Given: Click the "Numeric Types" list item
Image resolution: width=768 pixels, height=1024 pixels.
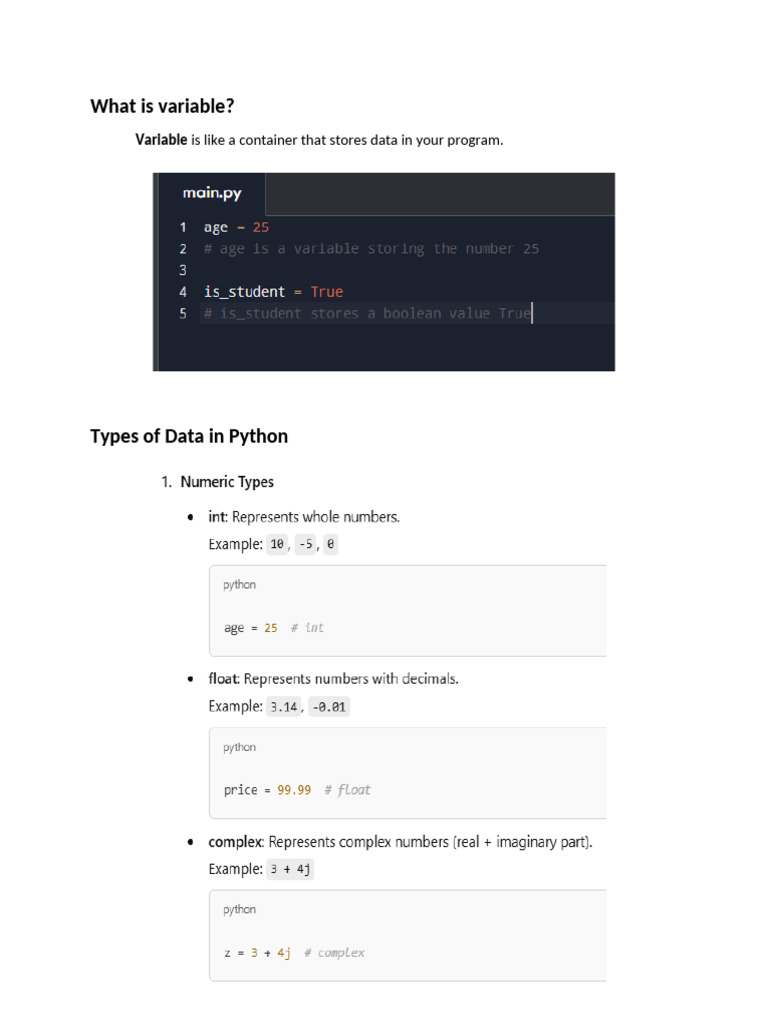Looking at the screenshot, I should [x=227, y=482].
